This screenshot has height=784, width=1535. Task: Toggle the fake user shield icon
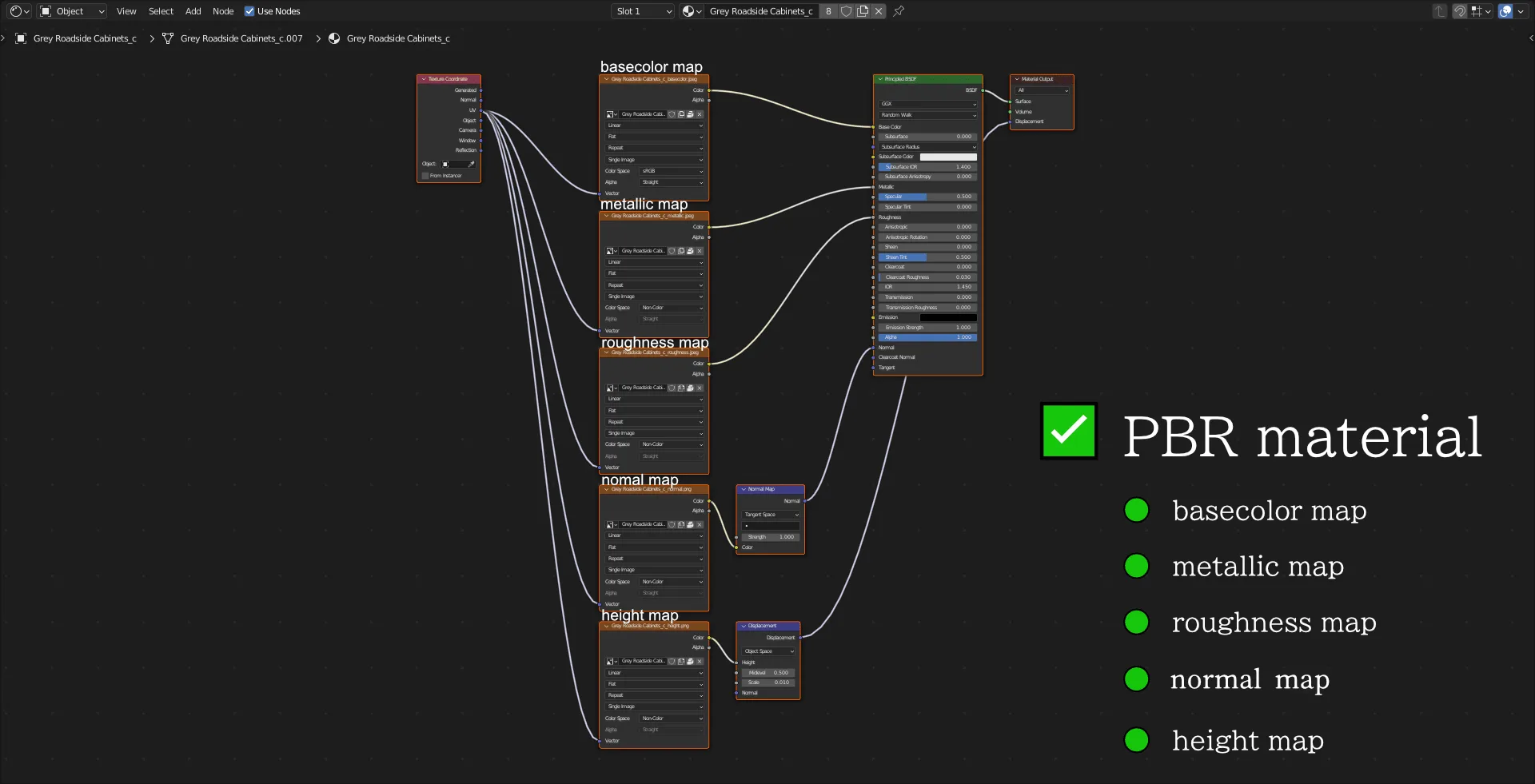847,11
